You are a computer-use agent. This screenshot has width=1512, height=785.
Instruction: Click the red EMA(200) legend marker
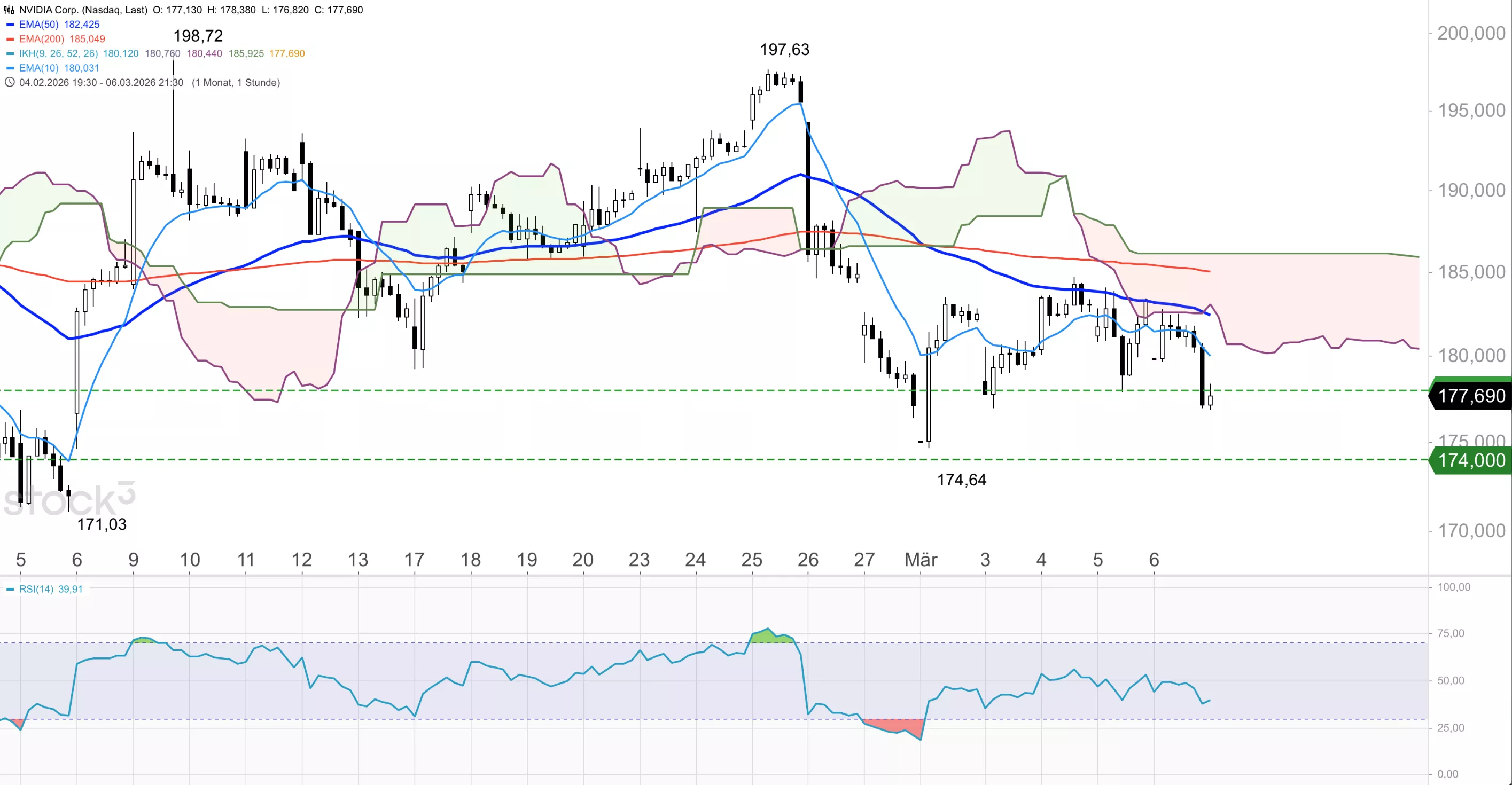[x=10, y=40]
